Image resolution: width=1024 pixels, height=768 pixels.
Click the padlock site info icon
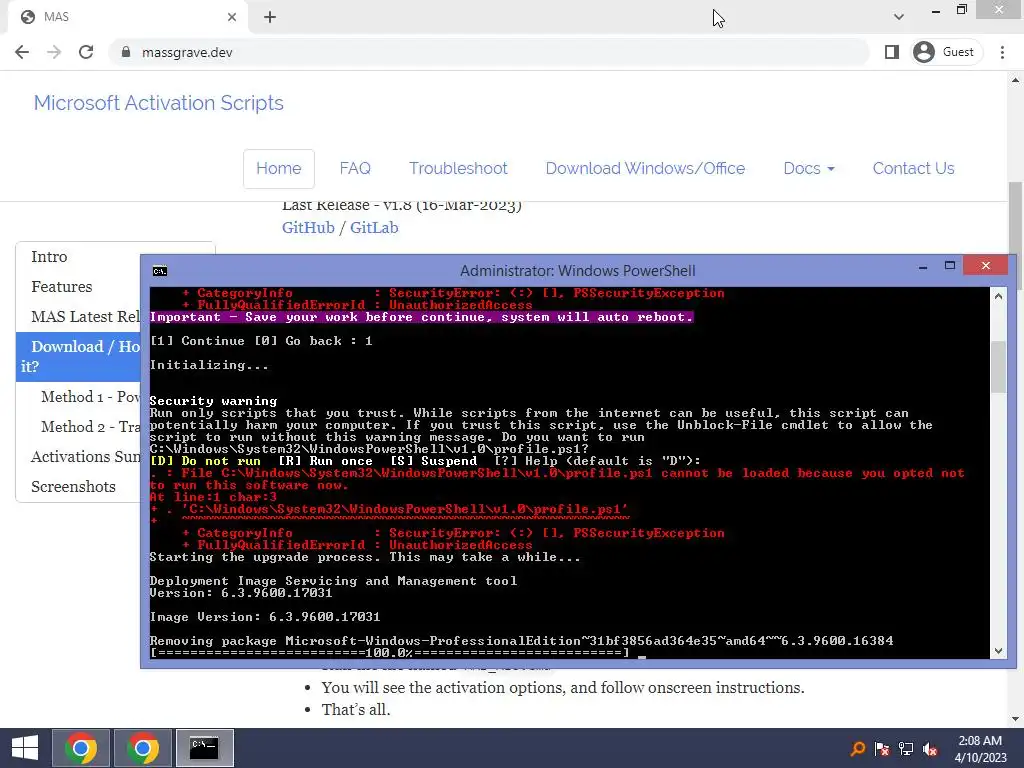pos(126,52)
